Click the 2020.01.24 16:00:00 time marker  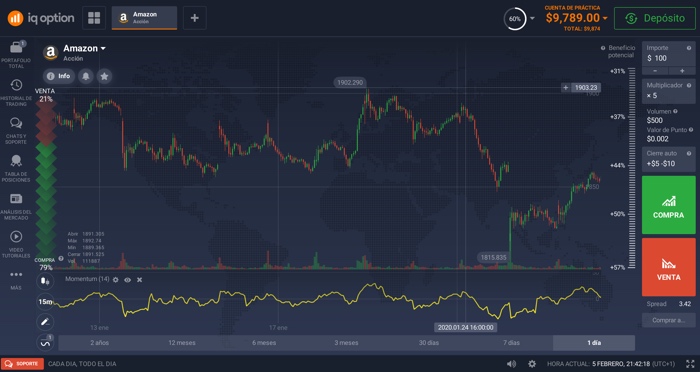point(466,327)
